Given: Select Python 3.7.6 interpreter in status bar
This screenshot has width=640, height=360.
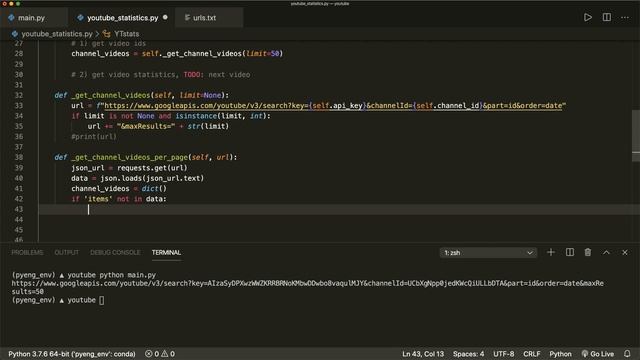Looking at the screenshot, I should click(72, 353).
